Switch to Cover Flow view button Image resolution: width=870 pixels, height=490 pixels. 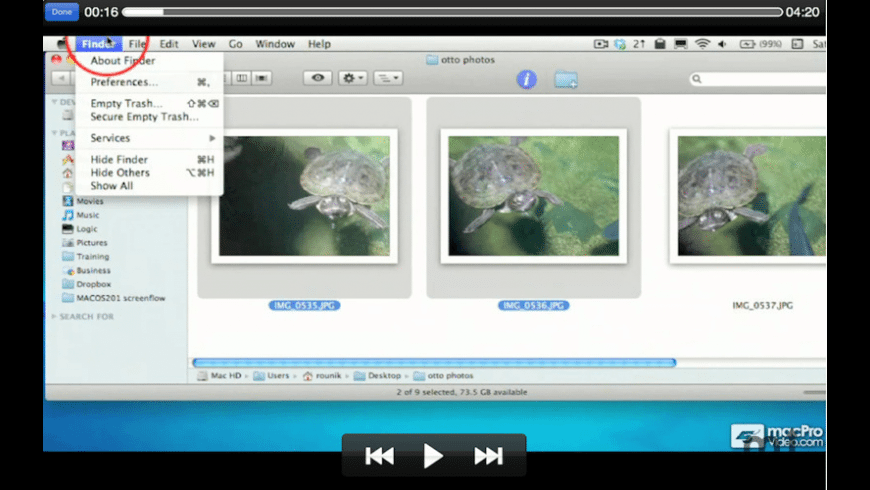click(263, 78)
